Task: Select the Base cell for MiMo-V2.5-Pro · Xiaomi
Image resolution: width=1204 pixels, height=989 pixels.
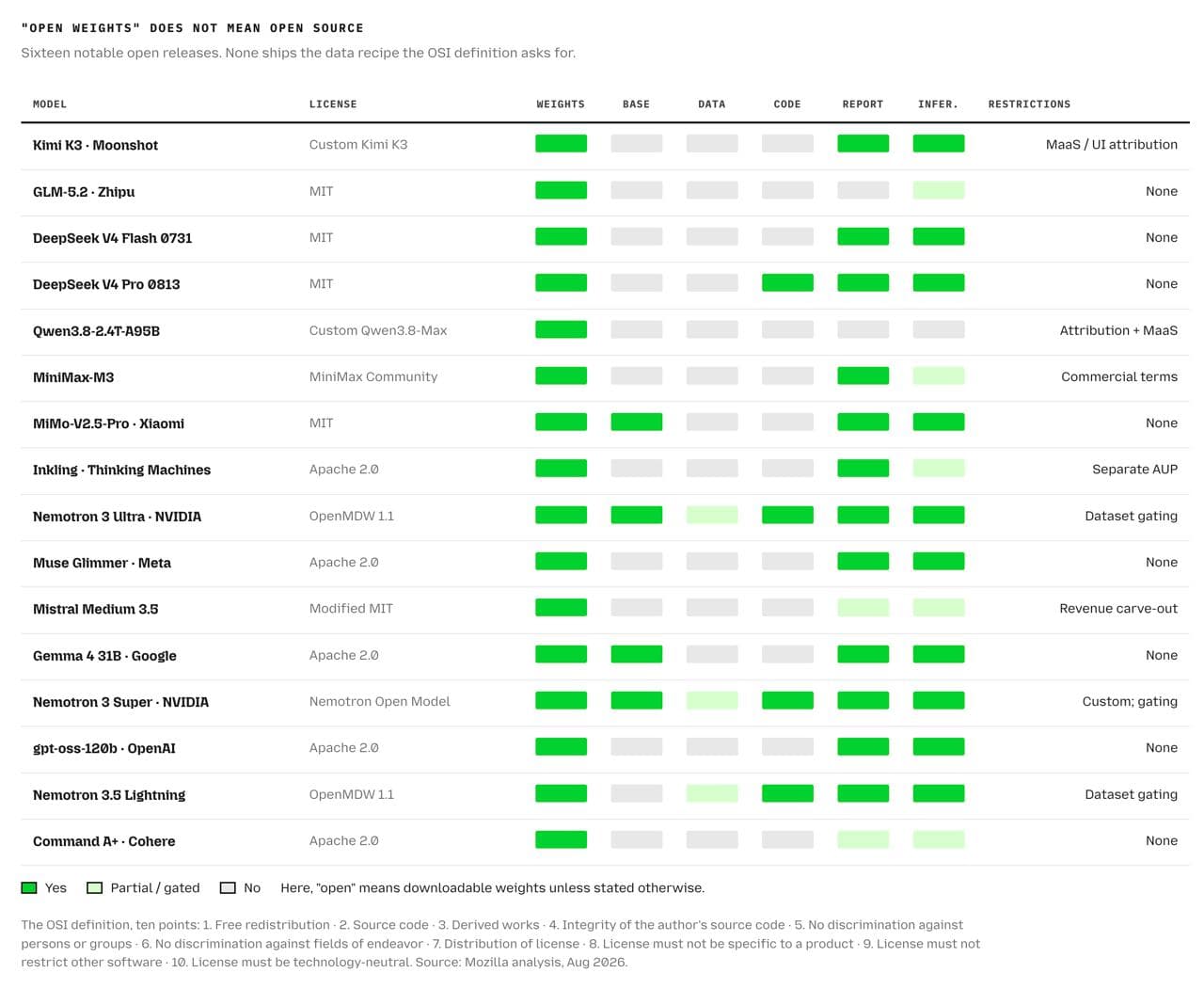Action: pyautogui.click(x=636, y=423)
